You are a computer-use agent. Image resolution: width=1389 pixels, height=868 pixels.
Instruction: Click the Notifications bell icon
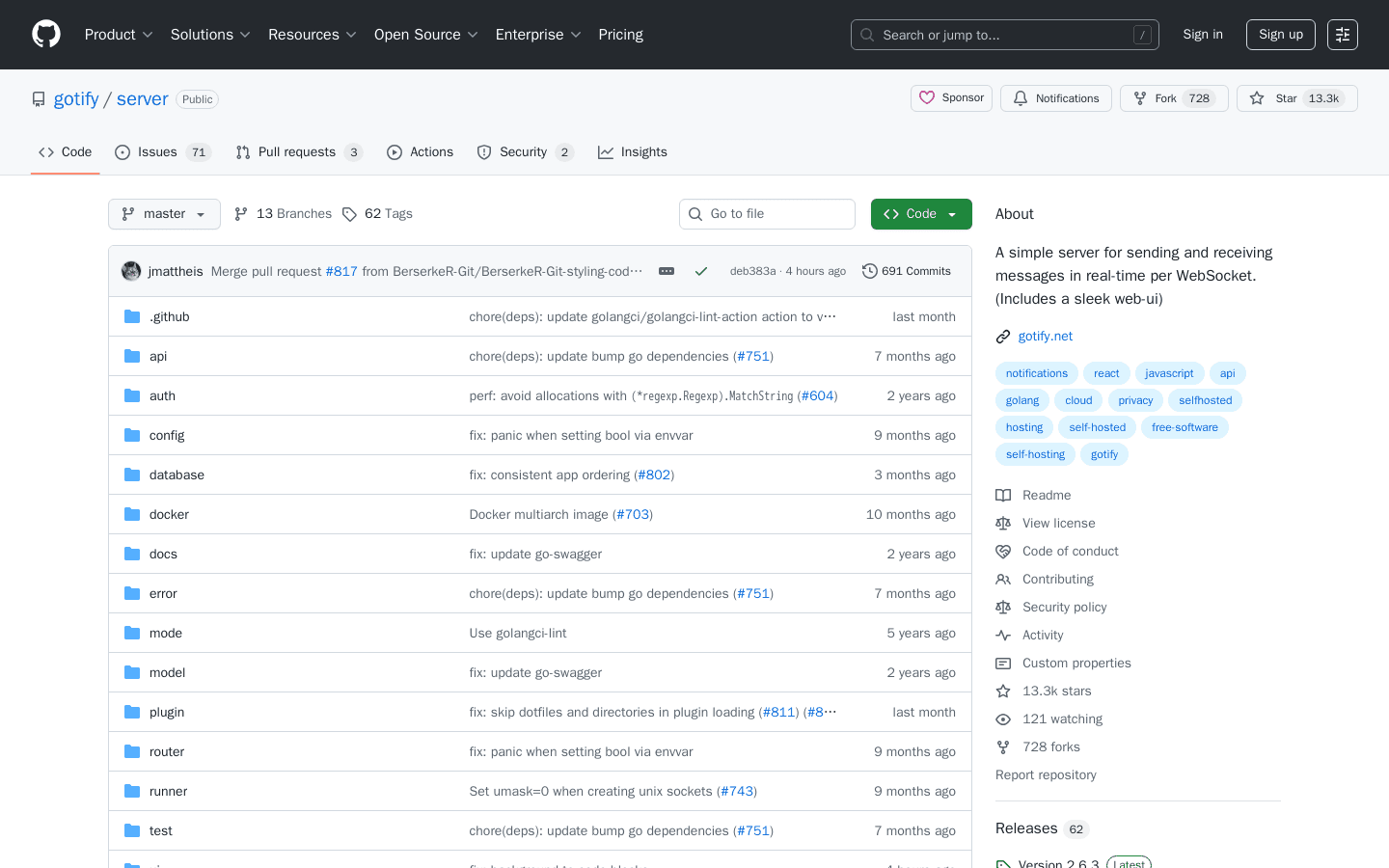point(1020,97)
